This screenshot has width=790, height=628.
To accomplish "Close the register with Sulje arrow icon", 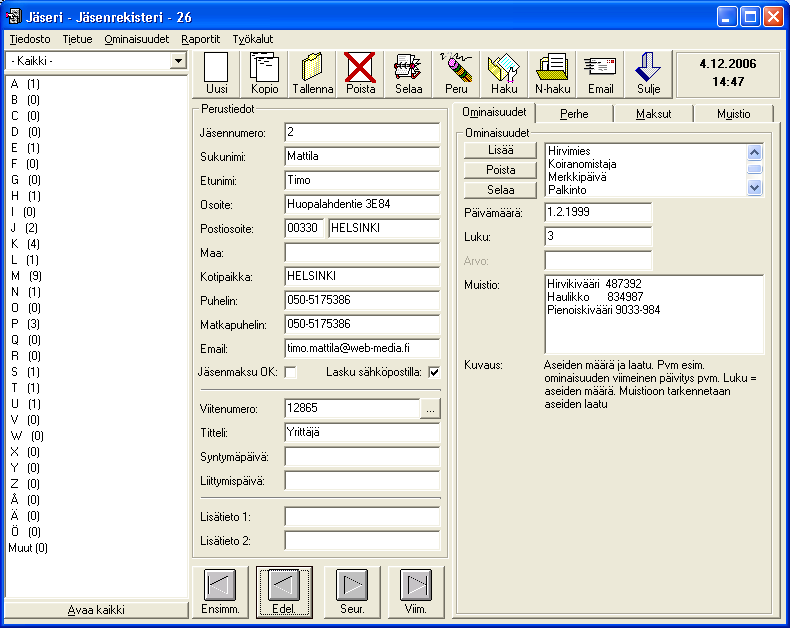I will 648,74.
